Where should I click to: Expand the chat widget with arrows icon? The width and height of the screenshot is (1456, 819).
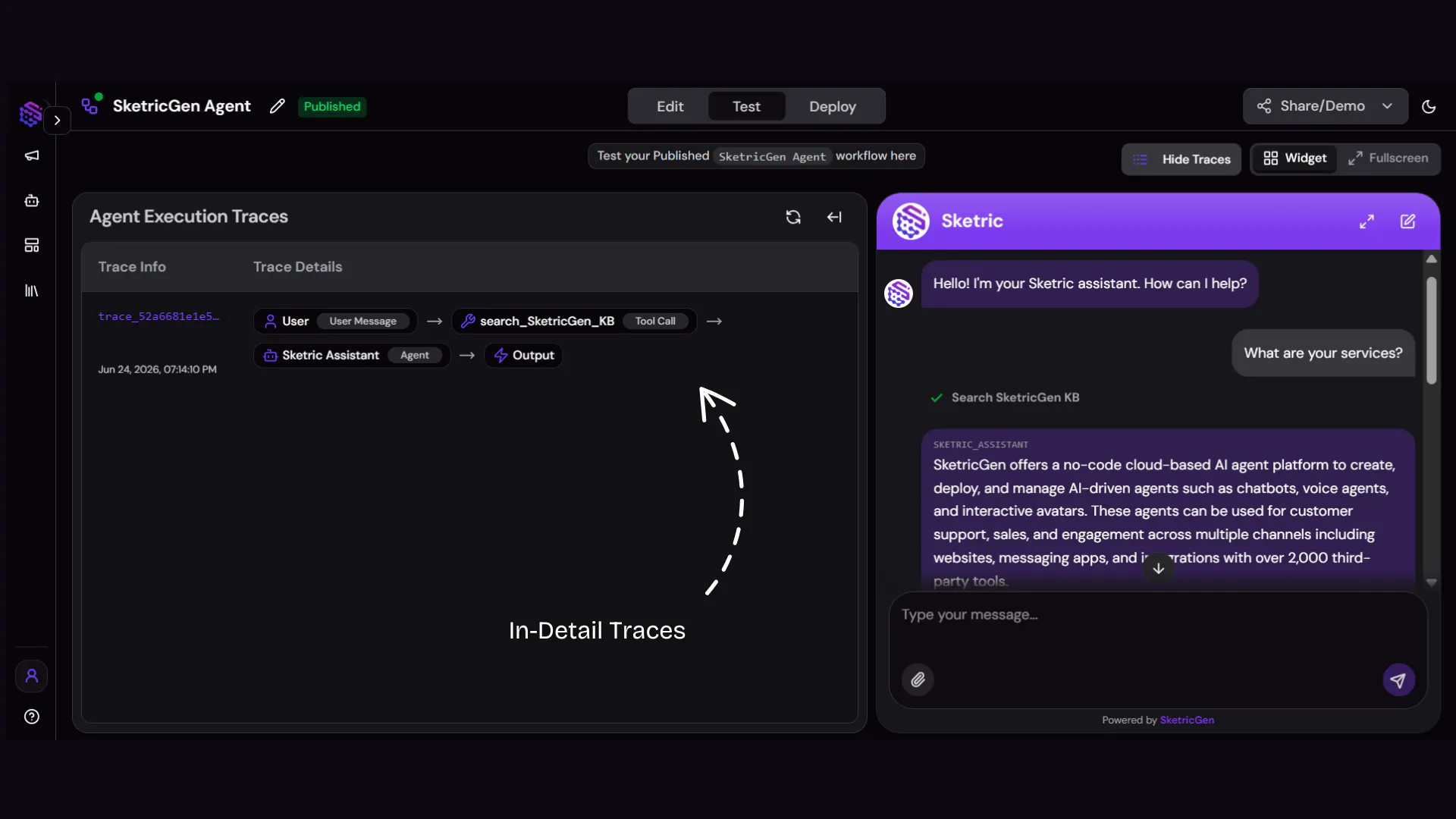pos(1367,221)
